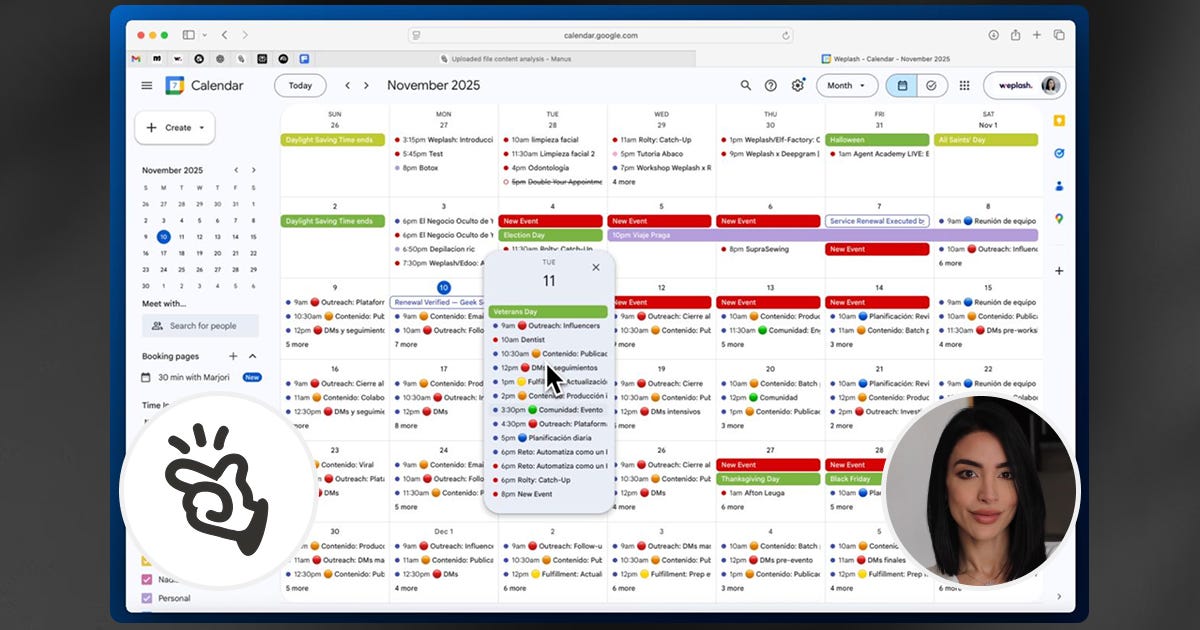
Task: Go back in Safari
Action: 225,35
